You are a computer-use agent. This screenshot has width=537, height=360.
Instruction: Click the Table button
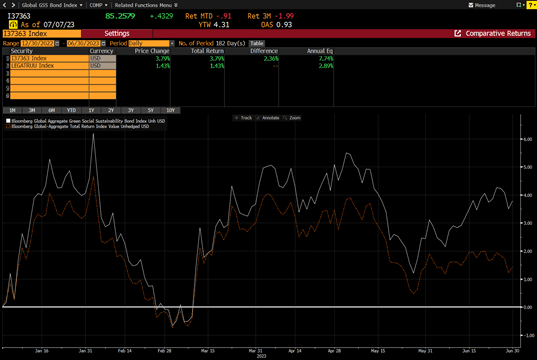[x=257, y=43]
